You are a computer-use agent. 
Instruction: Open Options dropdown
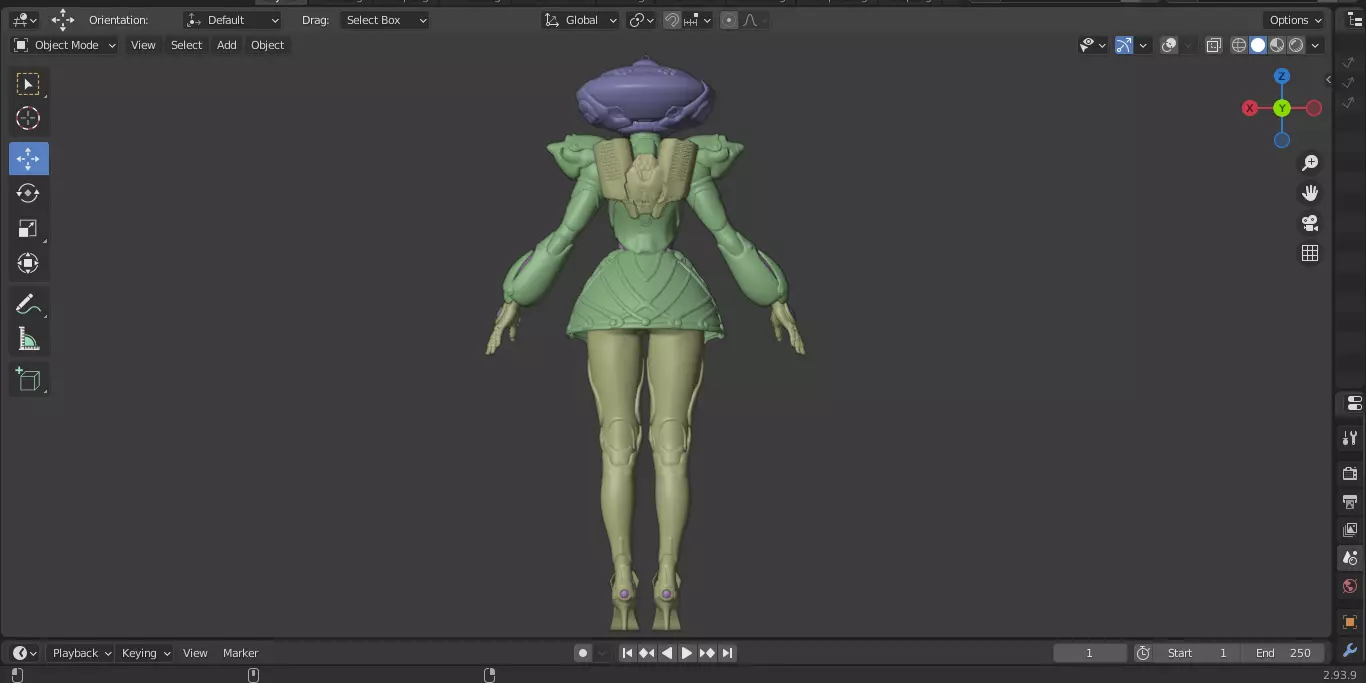1295,20
